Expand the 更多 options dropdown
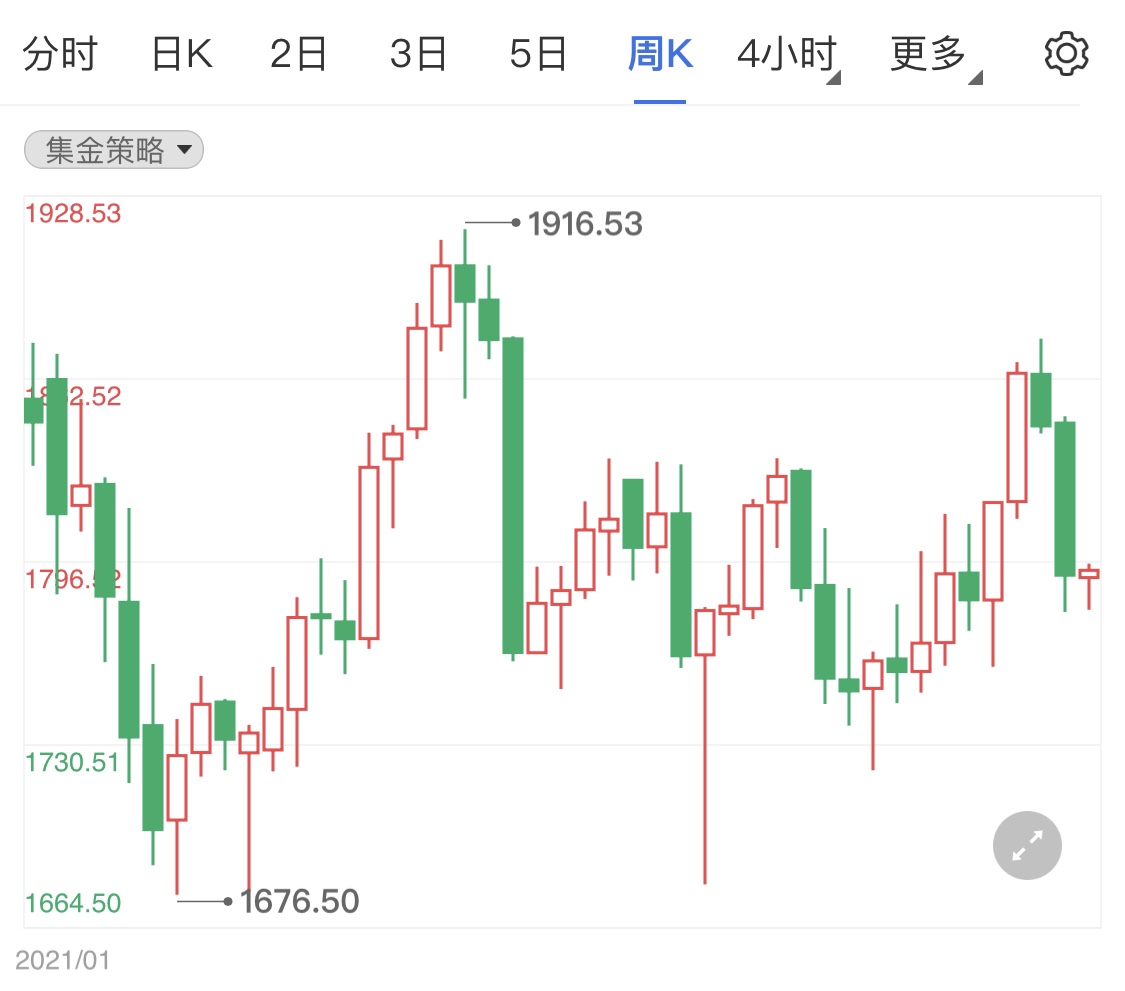The width and height of the screenshot is (1125, 991). 936,55
